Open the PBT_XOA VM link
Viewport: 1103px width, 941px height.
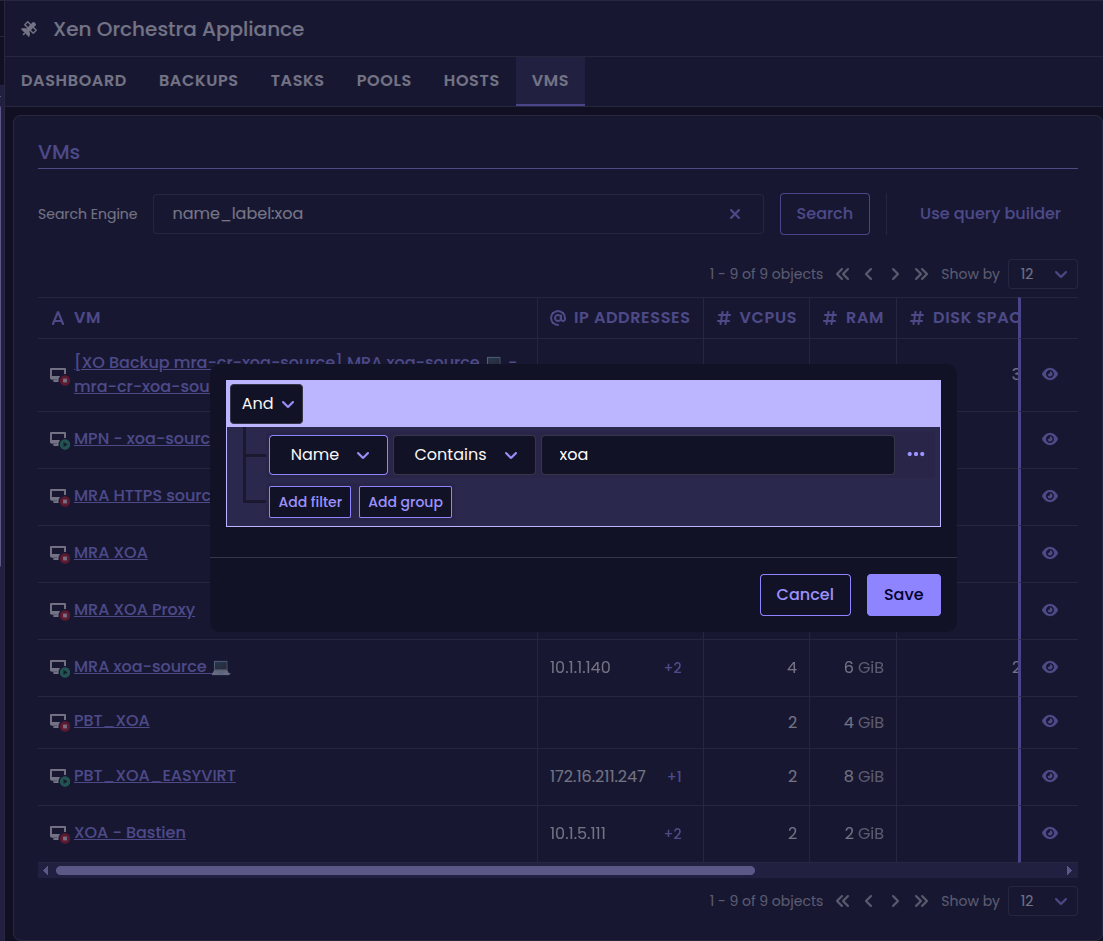click(111, 721)
